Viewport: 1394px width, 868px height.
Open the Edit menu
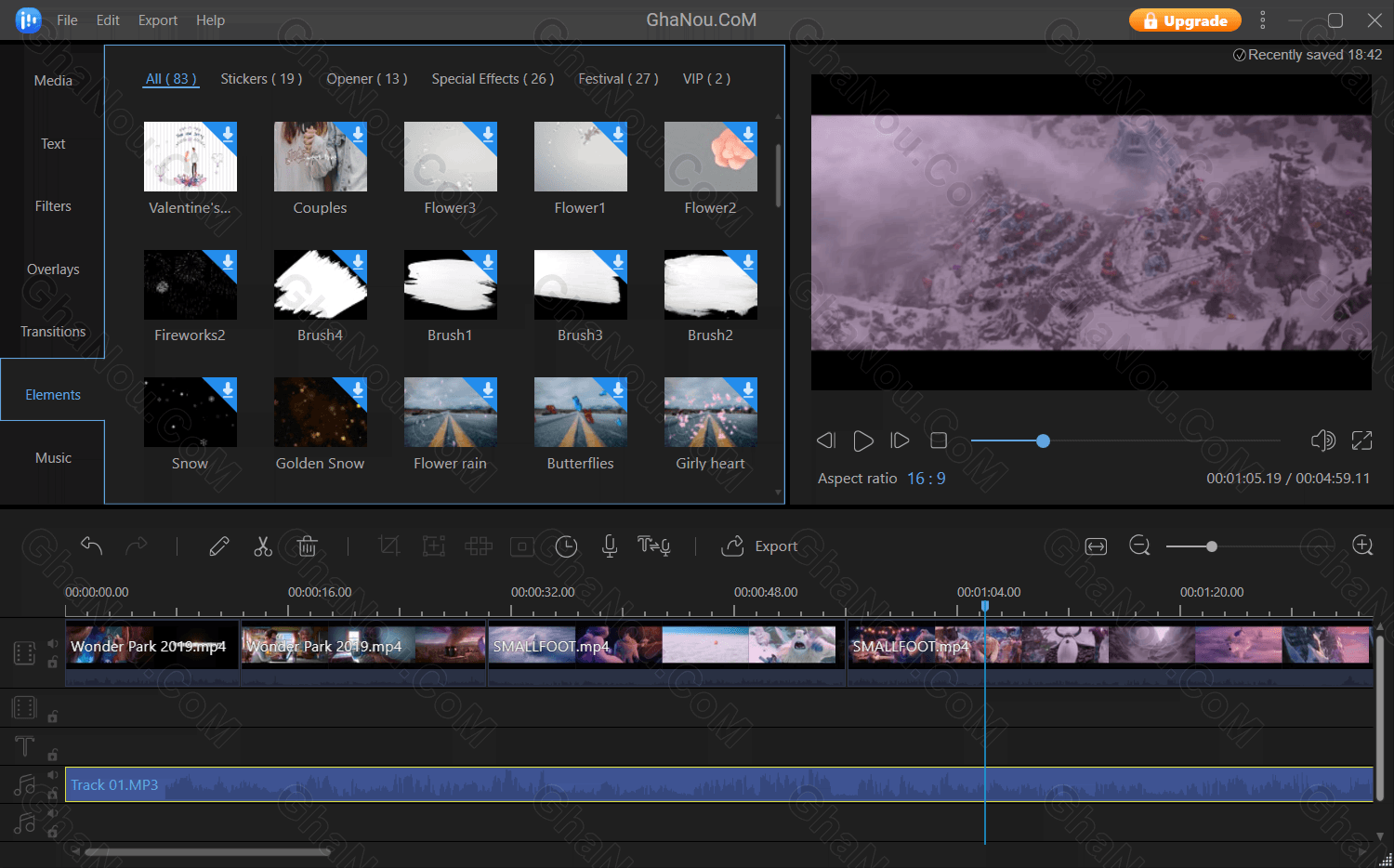108,20
